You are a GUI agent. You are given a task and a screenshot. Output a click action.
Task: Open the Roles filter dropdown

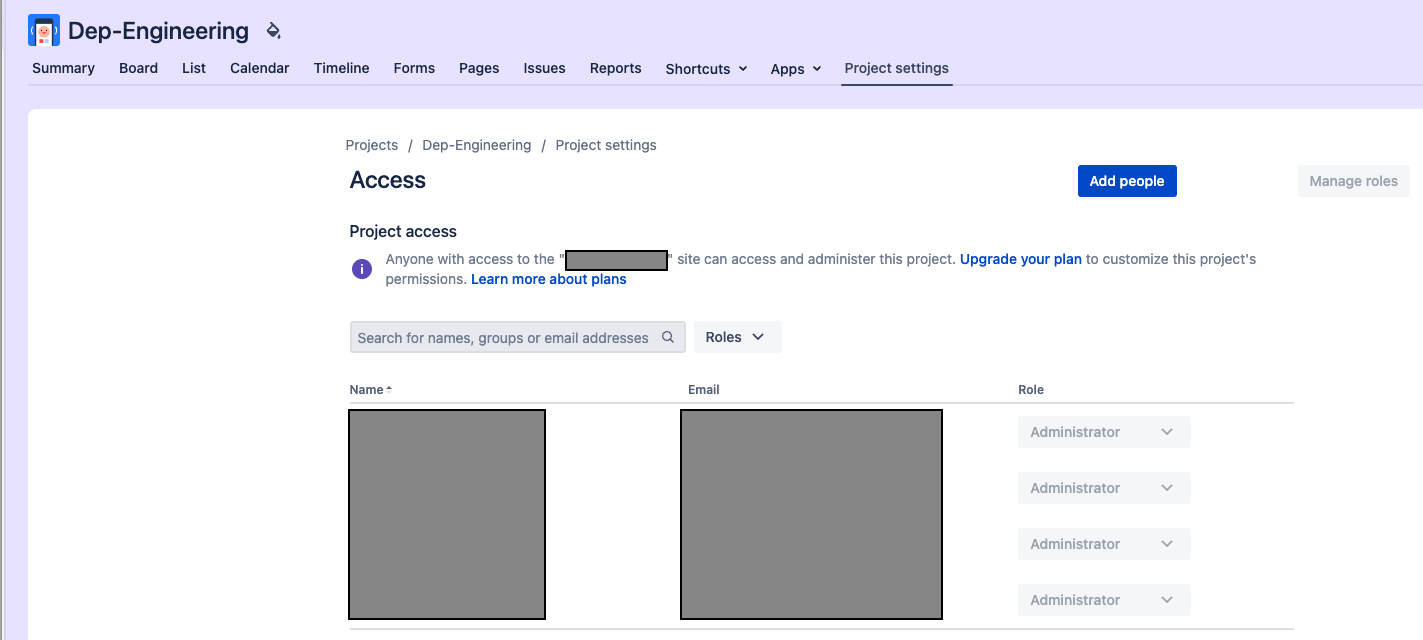tap(737, 337)
